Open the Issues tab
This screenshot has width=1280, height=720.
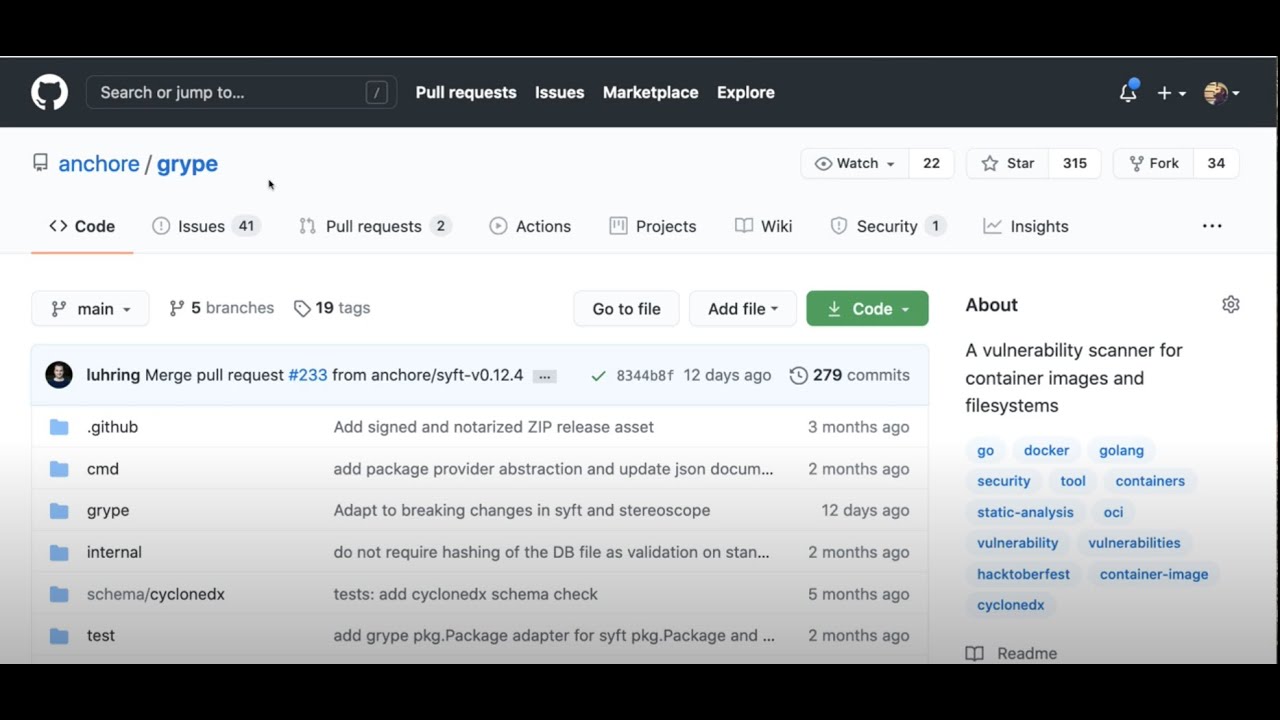tap(206, 226)
